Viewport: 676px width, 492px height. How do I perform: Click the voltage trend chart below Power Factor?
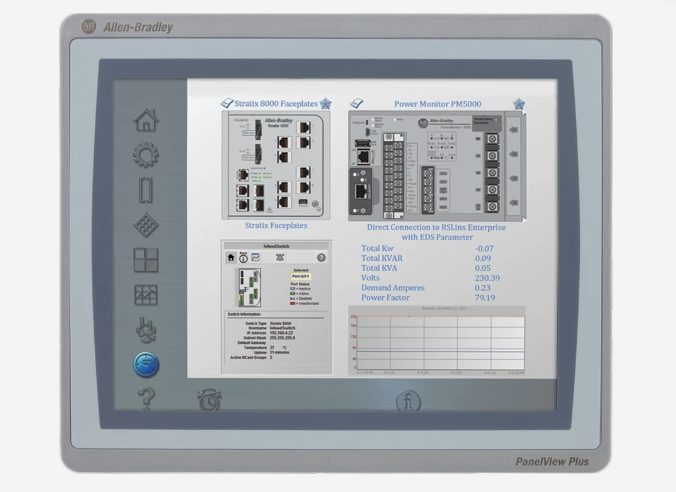[437, 341]
